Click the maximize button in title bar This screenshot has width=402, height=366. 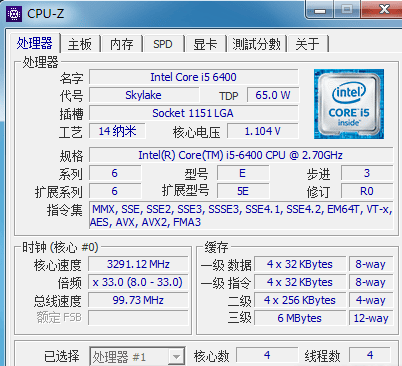(x=347, y=9)
